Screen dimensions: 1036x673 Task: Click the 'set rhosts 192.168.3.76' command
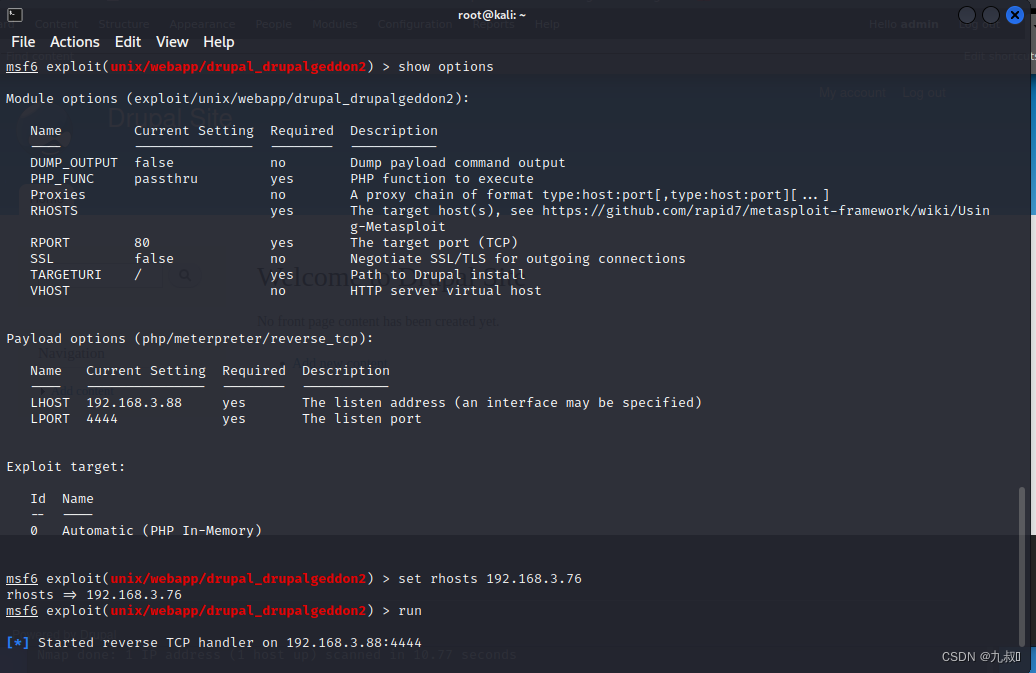tap(490, 579)
